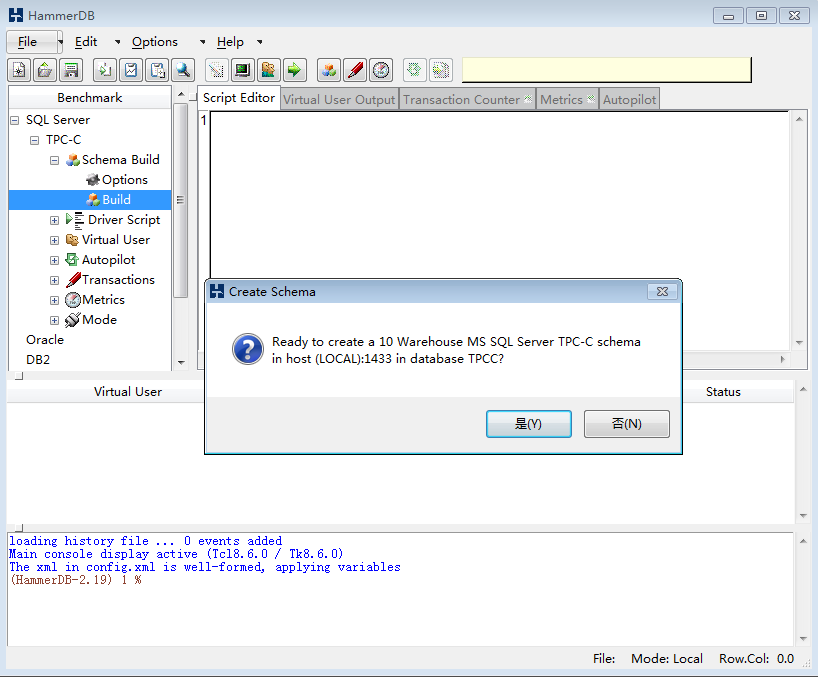The height and width of the screenshot is (677, 818).
Task: Select DB2 in the Benchmark tree
Action: (38, 360)
